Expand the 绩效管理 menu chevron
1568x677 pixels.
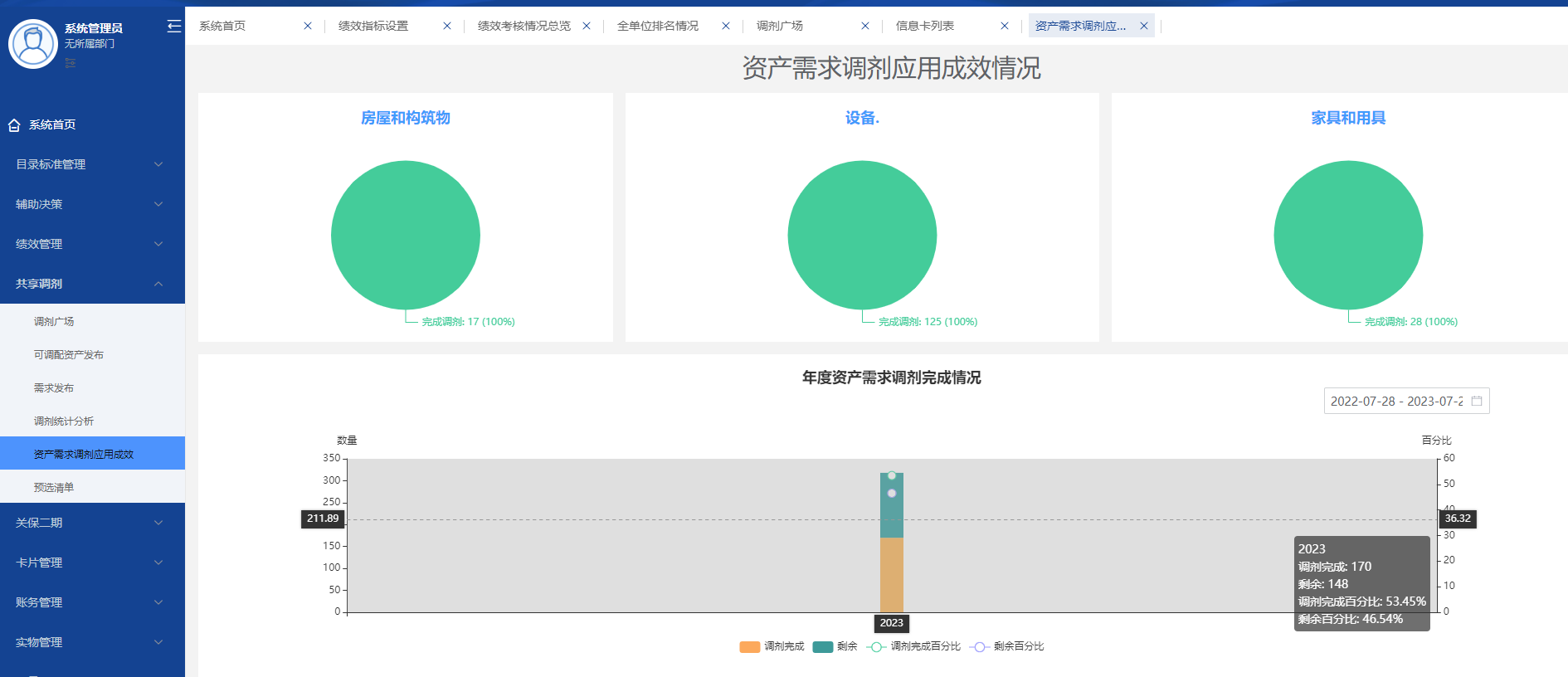point(158,244)
